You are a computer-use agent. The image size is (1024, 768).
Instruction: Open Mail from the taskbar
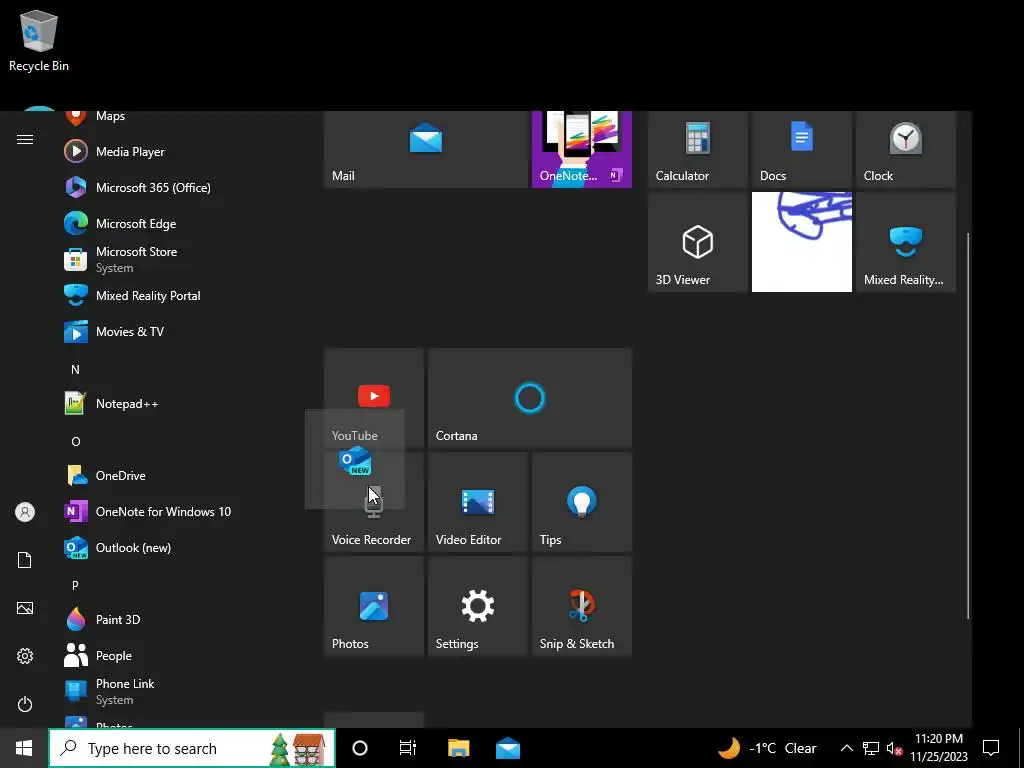(x=507, y=748)
